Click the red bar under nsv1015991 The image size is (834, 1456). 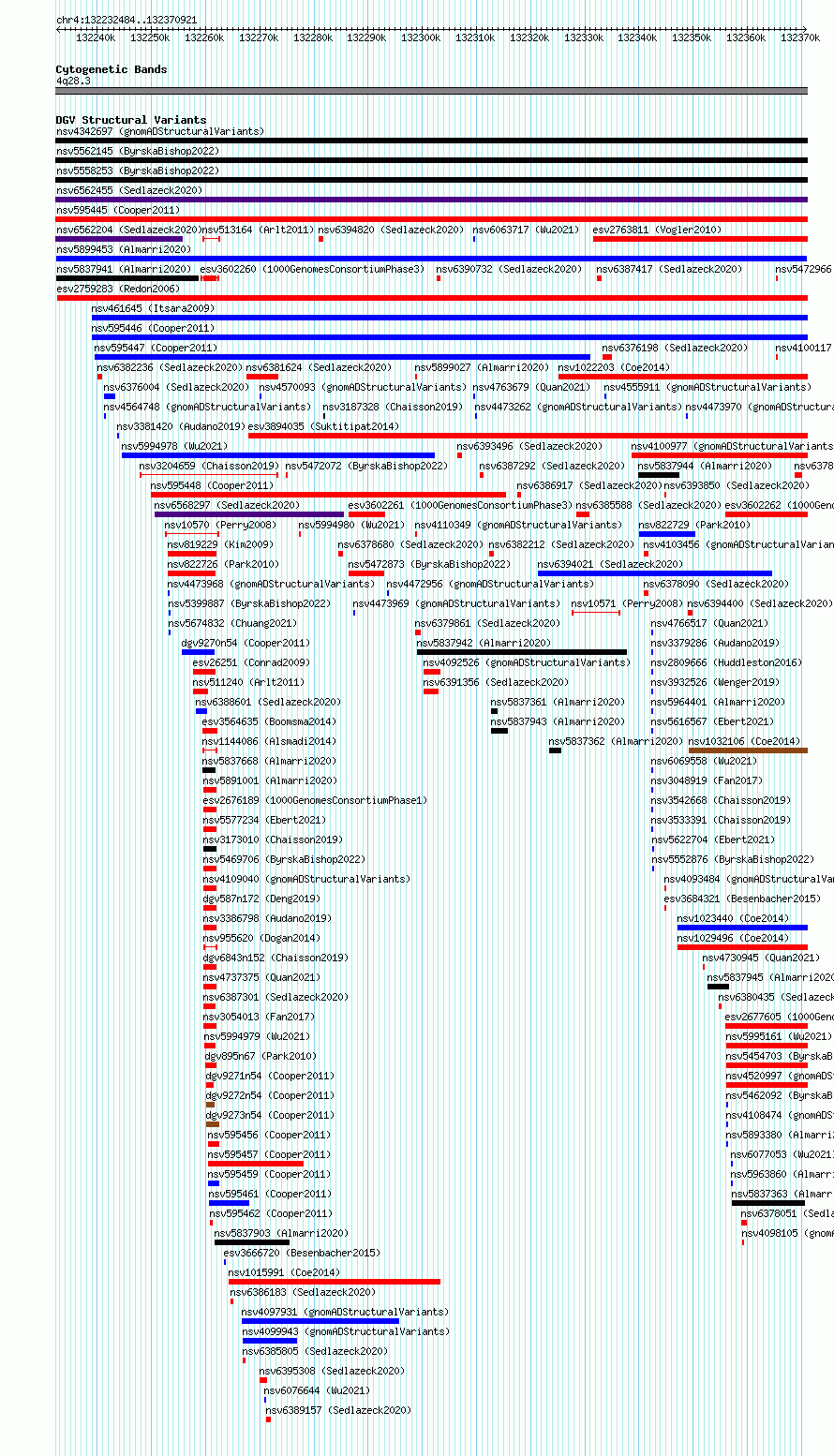335,1282
